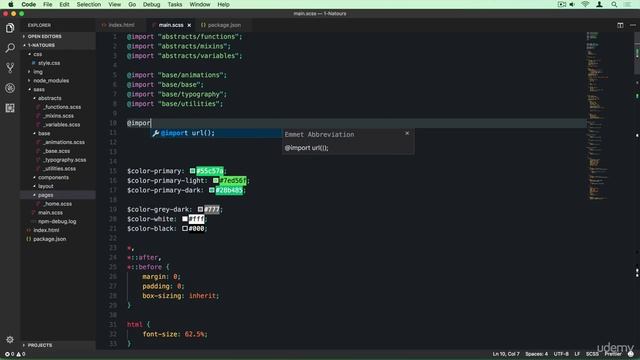Click the screen recording menu bar icon
The width and height of the screenshot is (640, 360).
click(562, 4)
